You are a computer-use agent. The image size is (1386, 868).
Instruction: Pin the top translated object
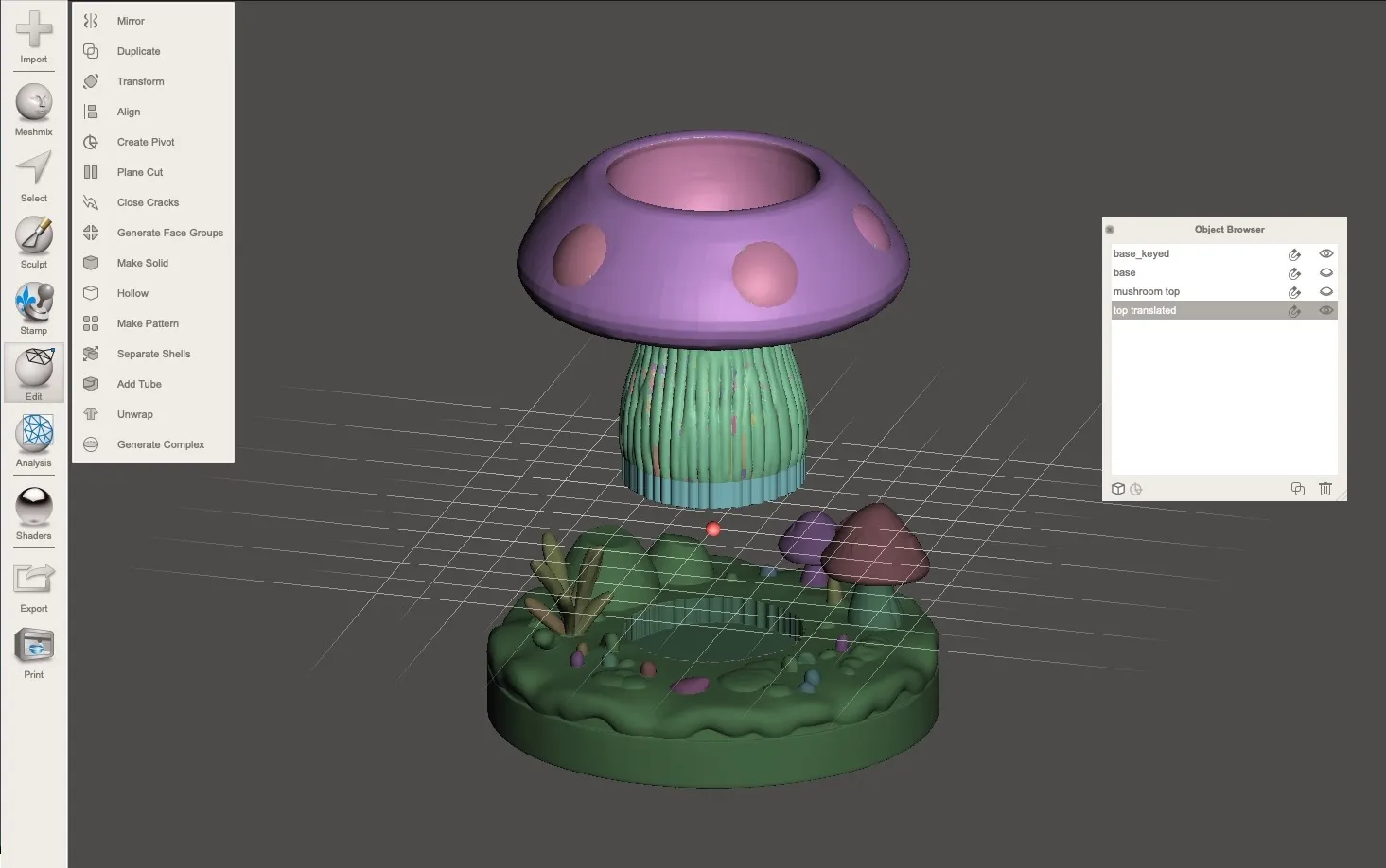coord(1294,310)
